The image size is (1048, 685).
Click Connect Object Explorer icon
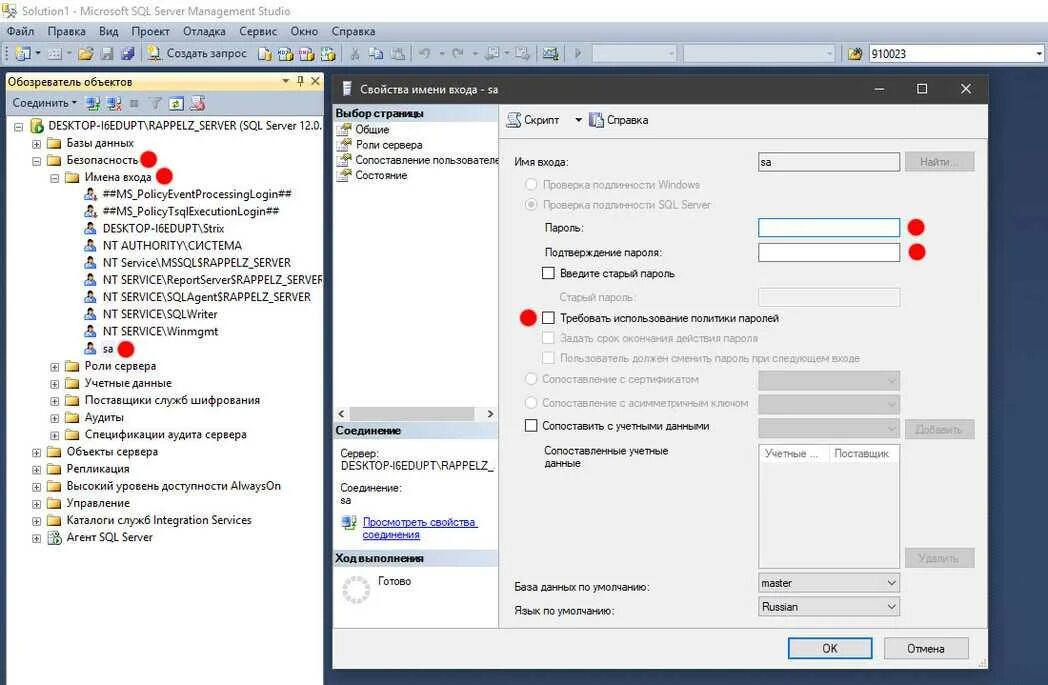pos(93,104)
